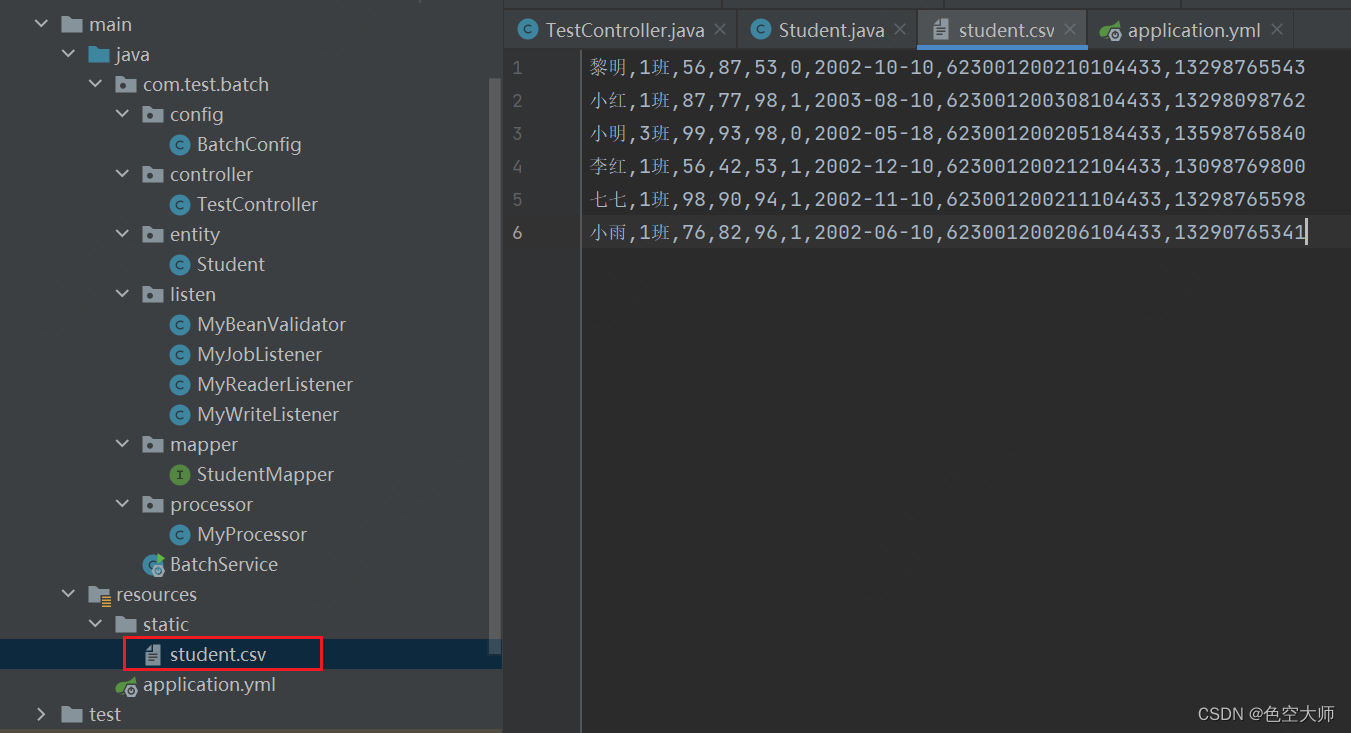Image resolution: width=1351 pixels, height=733 pixels.
Task: Close the application.yml tab
Action: [1277, 30]
